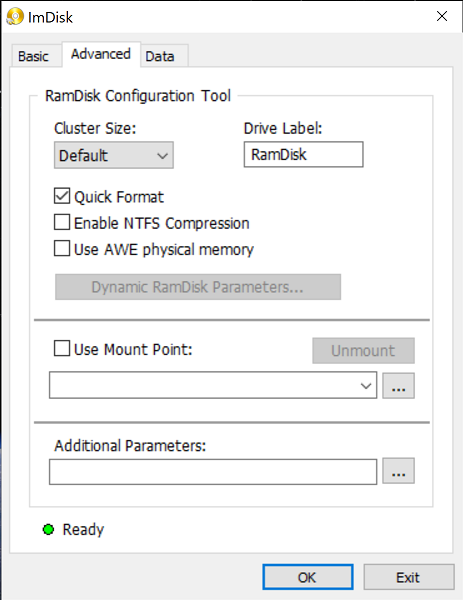Click the Unmount button

pos(364,351)
